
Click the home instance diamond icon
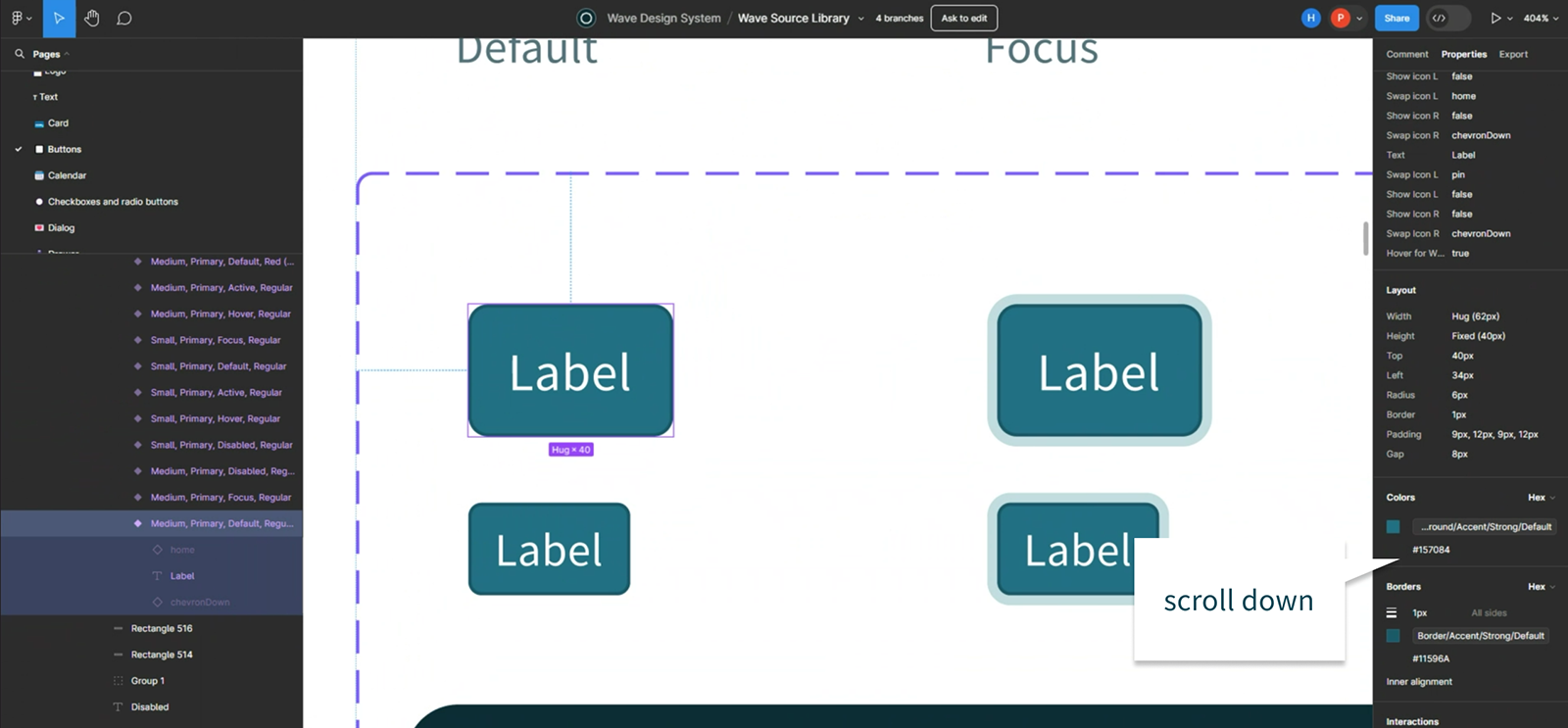158,550
